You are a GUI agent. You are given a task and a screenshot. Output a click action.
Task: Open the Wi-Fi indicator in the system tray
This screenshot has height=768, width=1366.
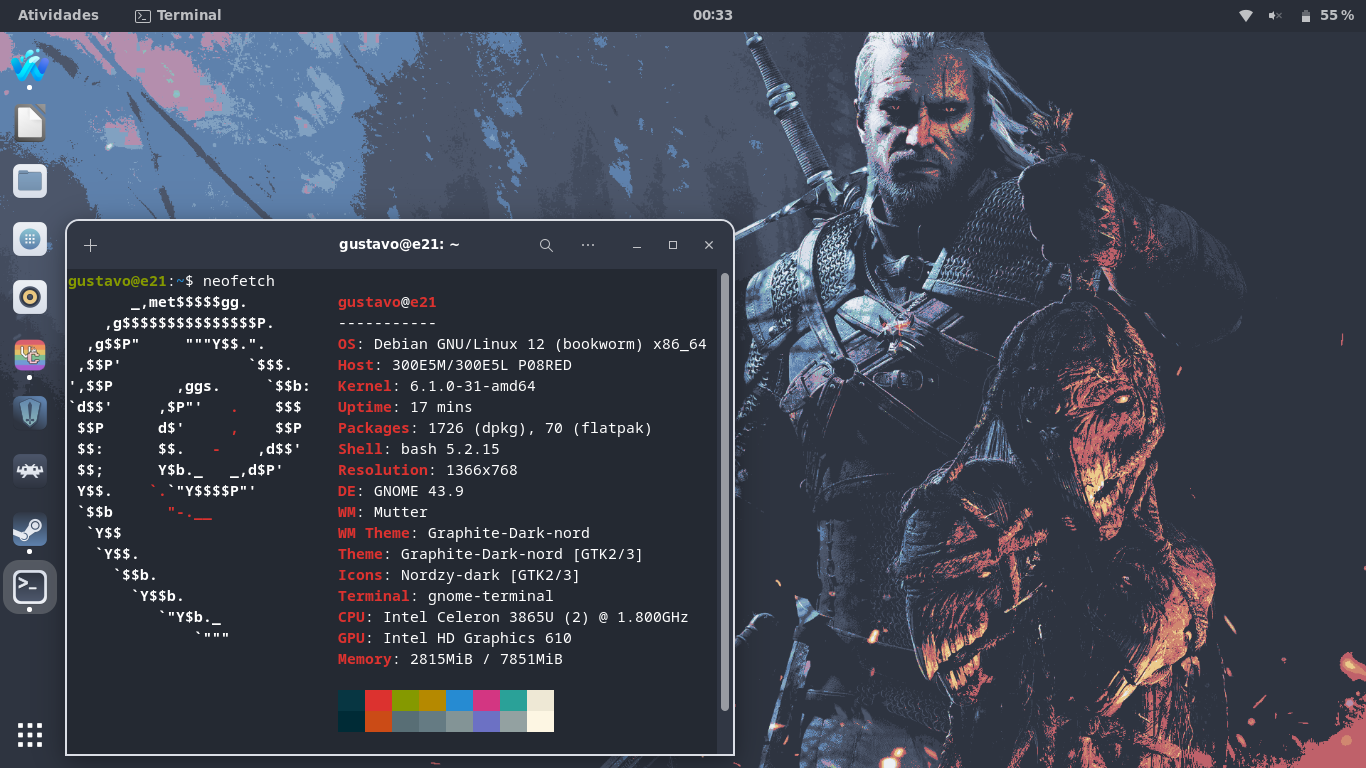1246,16
